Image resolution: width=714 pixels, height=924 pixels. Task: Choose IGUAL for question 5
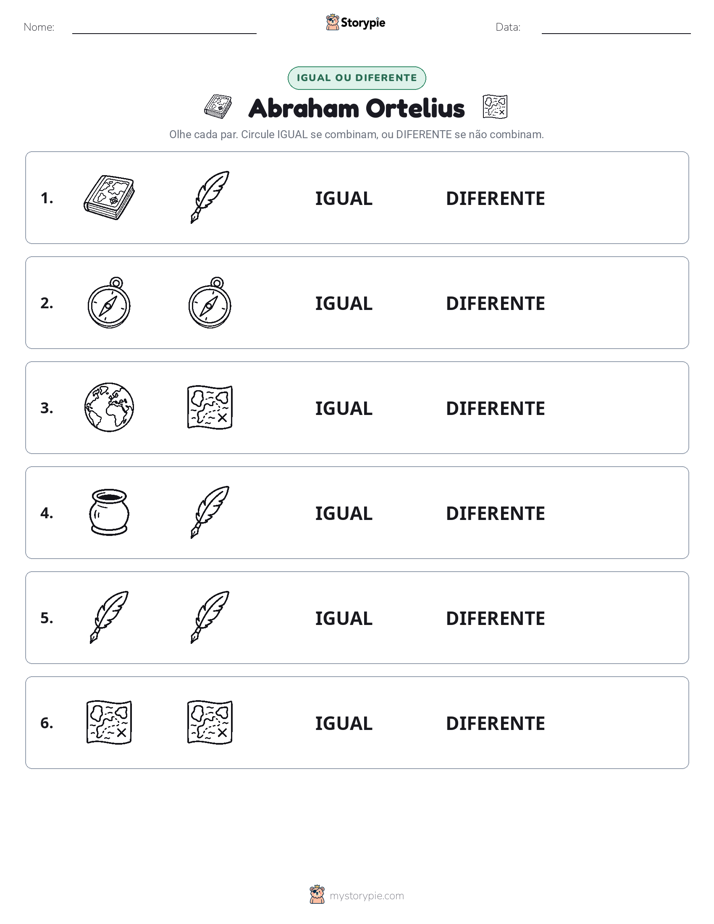coord(343,618)
